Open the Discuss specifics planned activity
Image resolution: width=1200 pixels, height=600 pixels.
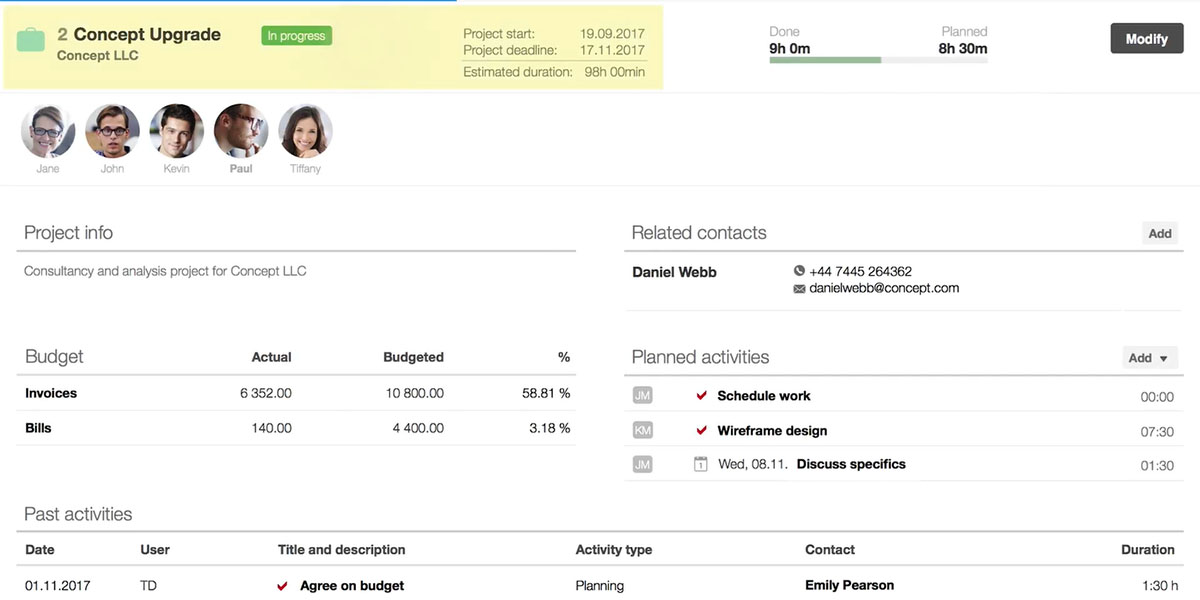851,464
